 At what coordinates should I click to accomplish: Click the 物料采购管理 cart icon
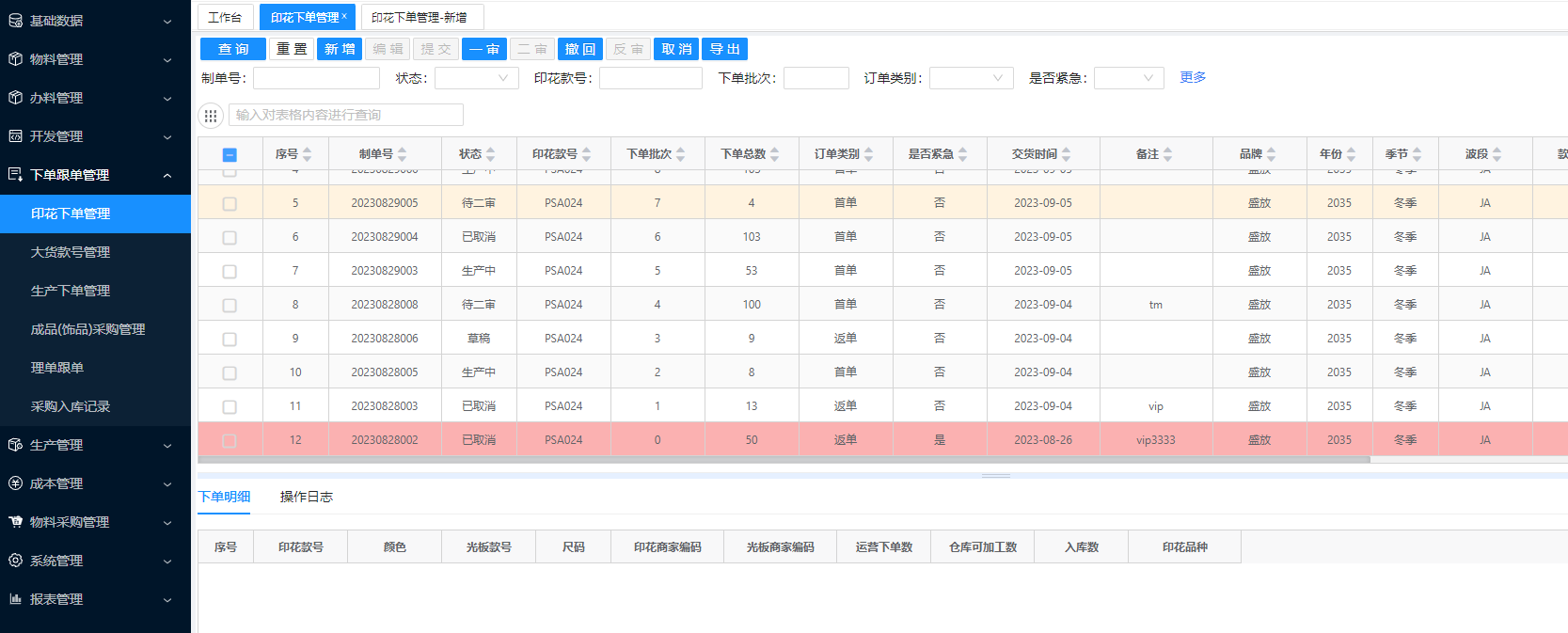pyautogui.click(x=15, y=522)
